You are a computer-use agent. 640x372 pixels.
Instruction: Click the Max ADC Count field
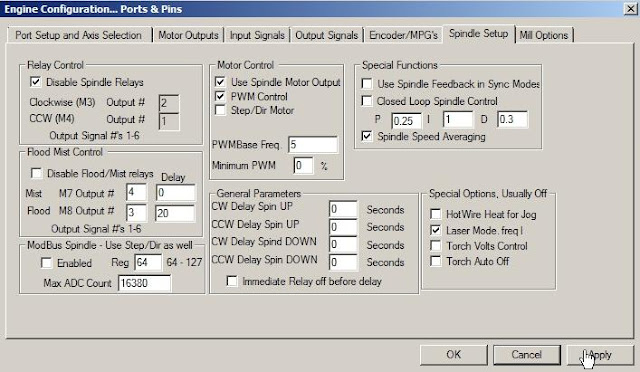click(144, 283)
